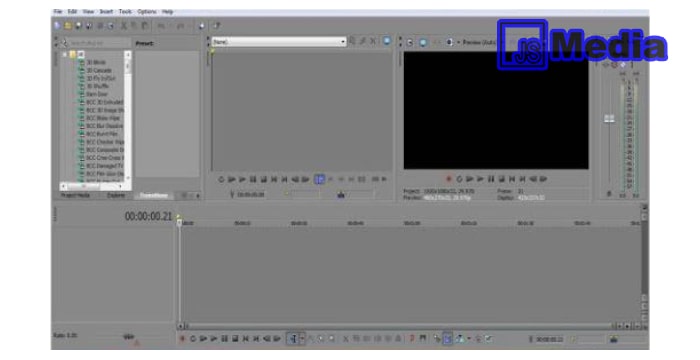Select the 3D Cascade transition
Image resolution: width=700 pixels, height=360 pixels.
tap(99, 71)
